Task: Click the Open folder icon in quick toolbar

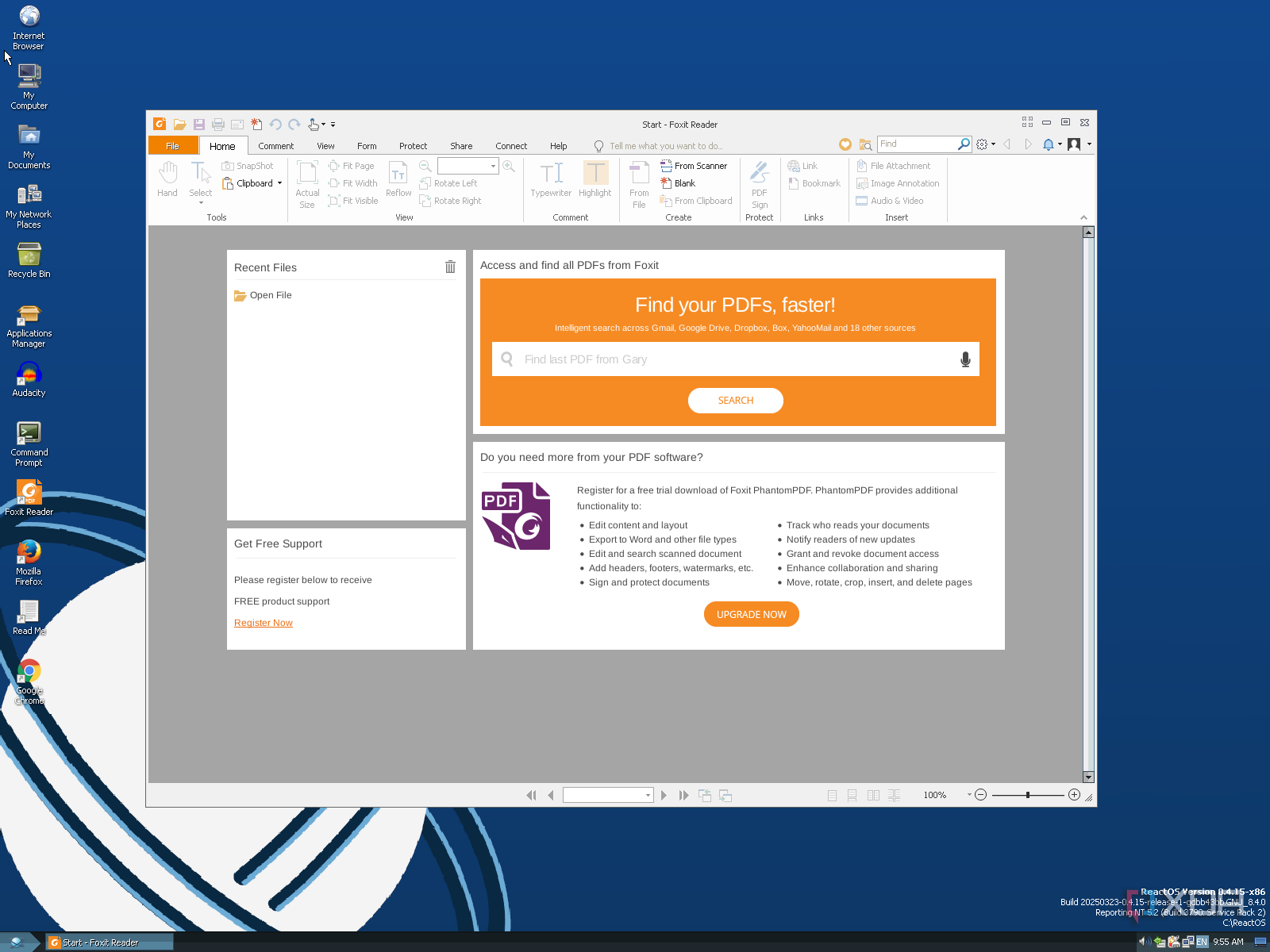Action: [180, 124]
